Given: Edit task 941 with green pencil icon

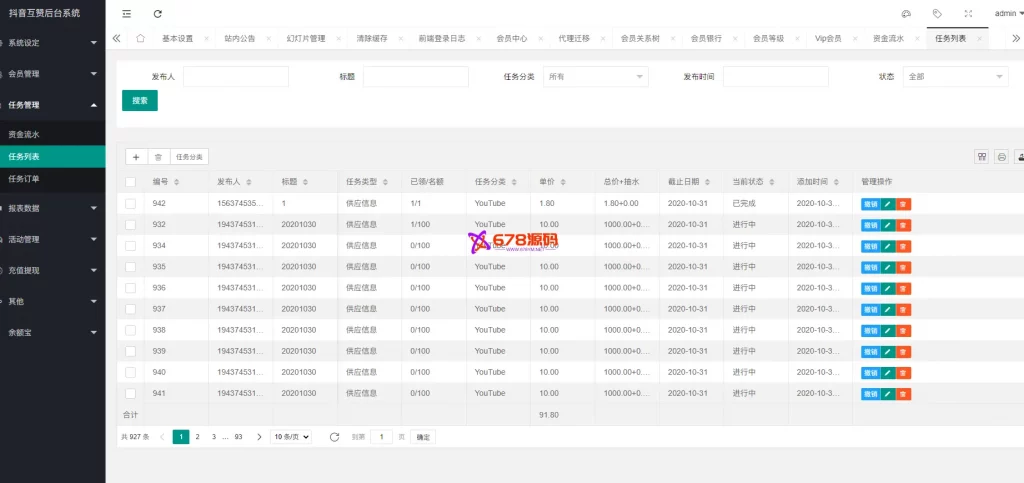Looking at the screenshot, I should point(888,394).
